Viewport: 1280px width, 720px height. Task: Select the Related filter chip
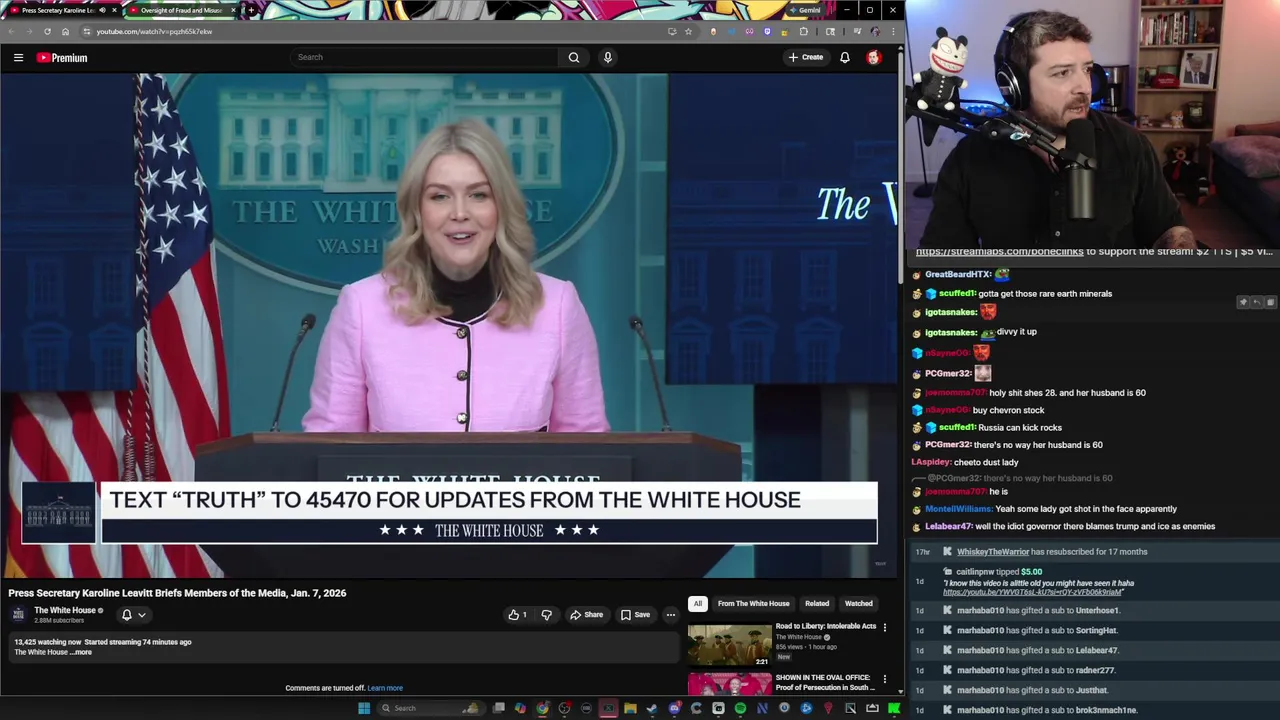coord(817,603)
